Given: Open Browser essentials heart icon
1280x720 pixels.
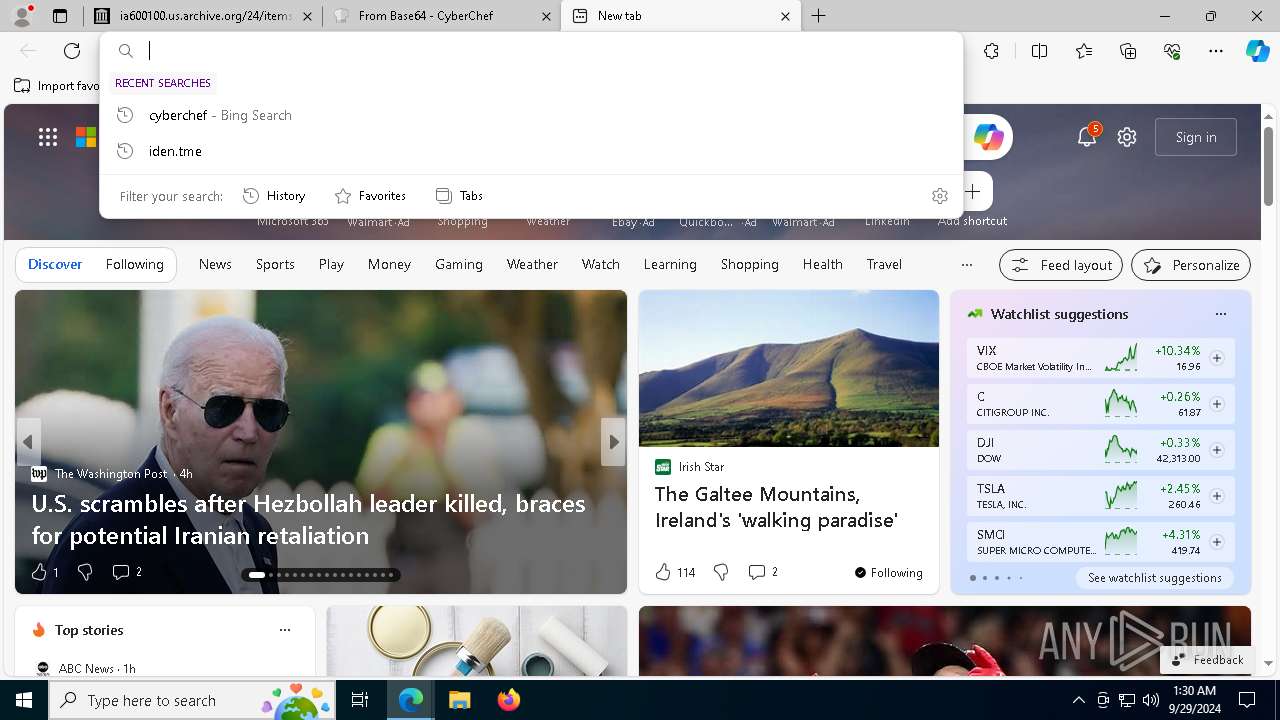Looking at the screenshot, I should click(1172, 51).
